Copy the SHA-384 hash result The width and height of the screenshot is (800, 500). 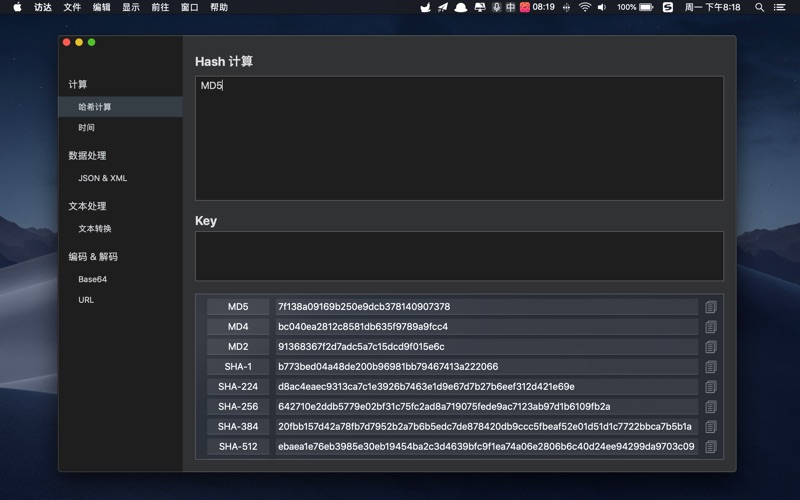coord(711,427)
